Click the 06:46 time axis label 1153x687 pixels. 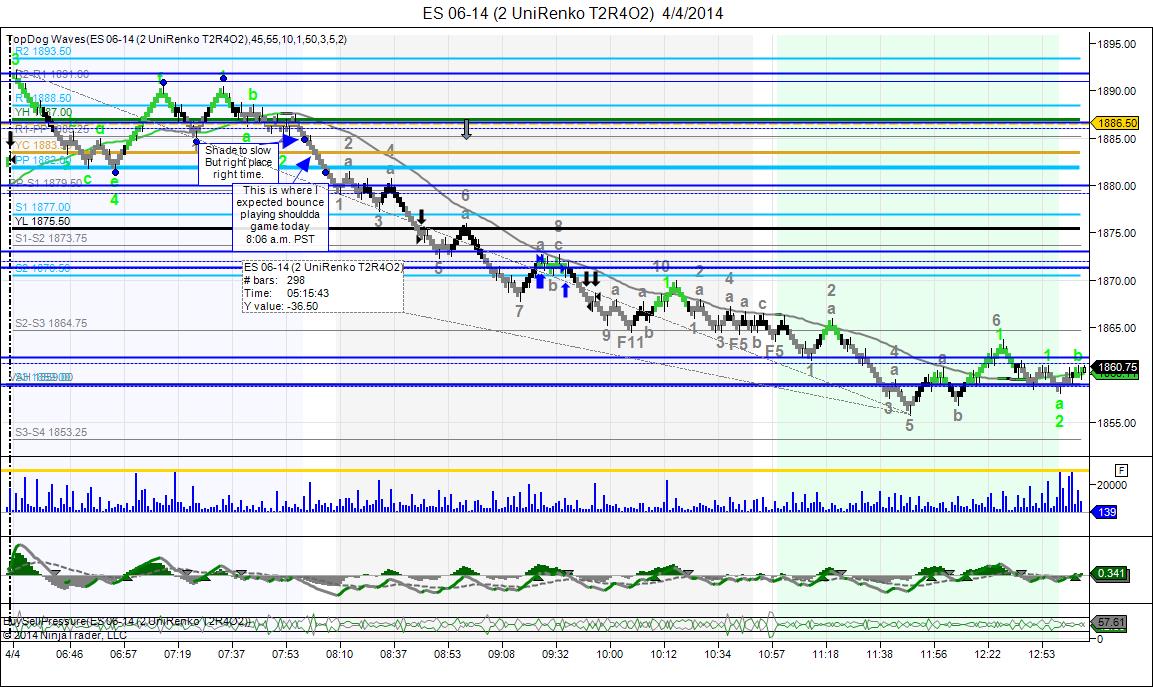(69, 654)
